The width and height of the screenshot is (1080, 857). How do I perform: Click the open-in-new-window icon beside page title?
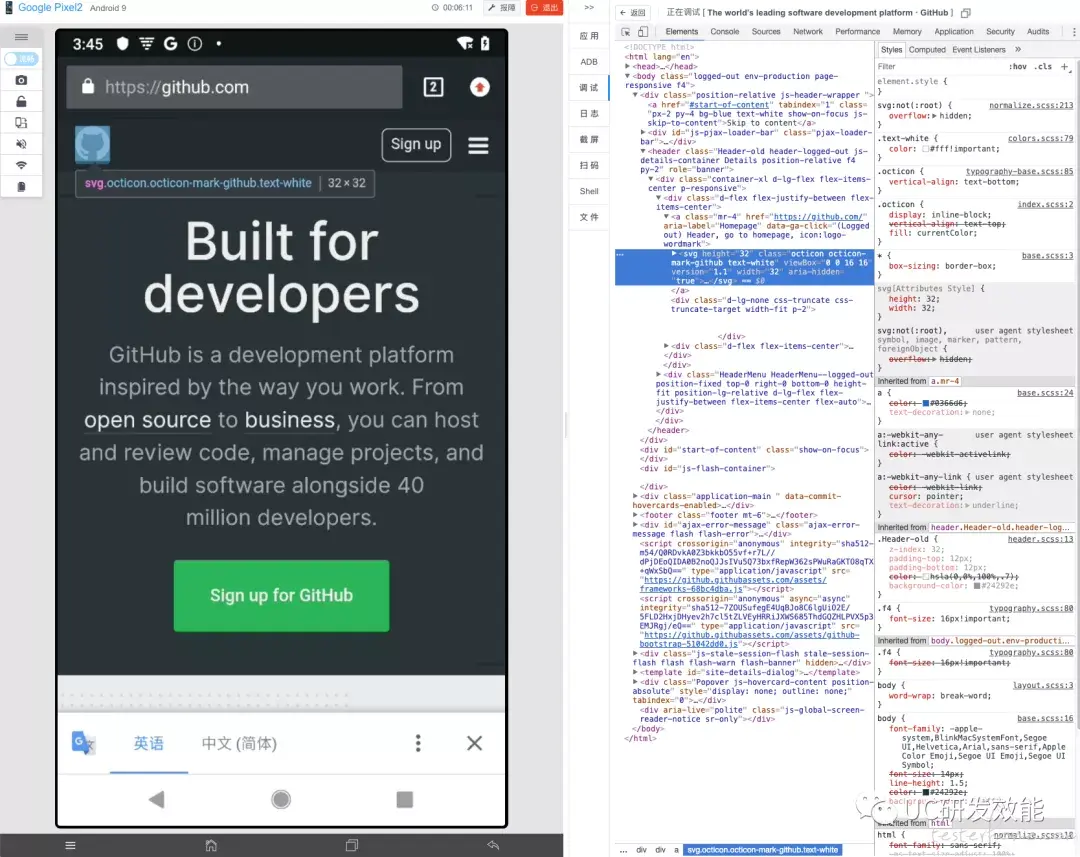(966, 12)
